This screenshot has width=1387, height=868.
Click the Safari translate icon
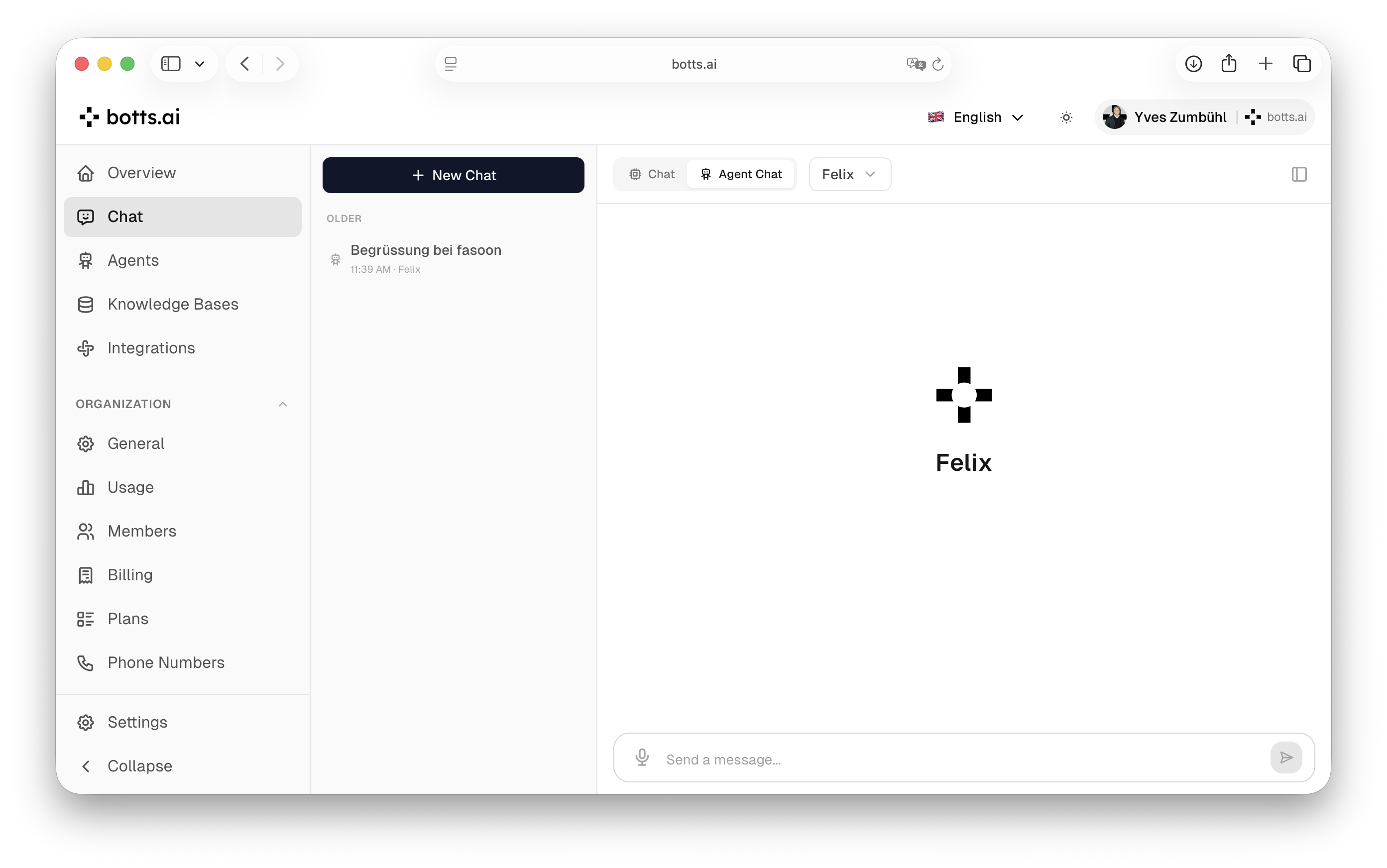point(916,64)
